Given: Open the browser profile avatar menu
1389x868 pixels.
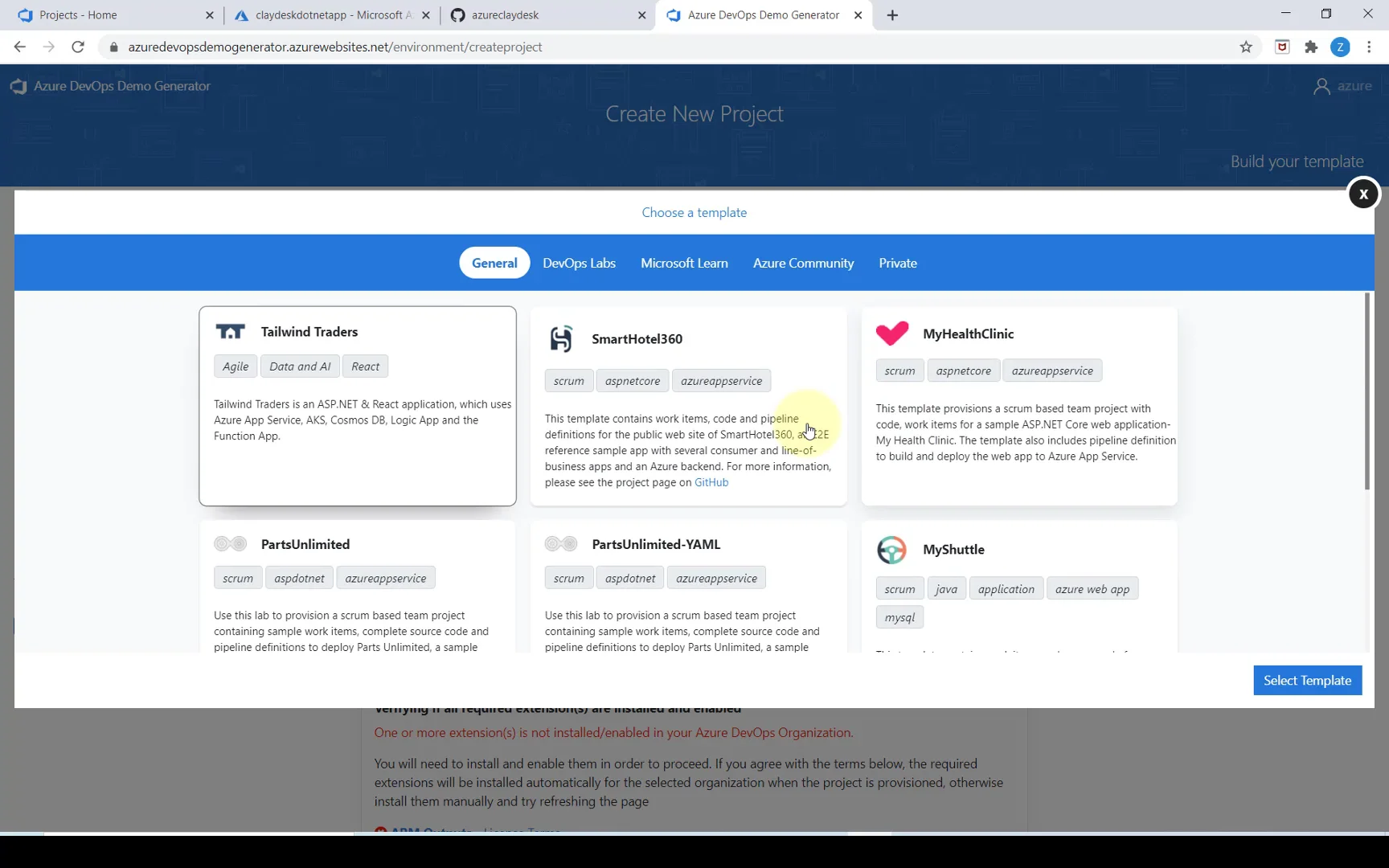Looking at the screenshot, I should tap(1341, 47).
